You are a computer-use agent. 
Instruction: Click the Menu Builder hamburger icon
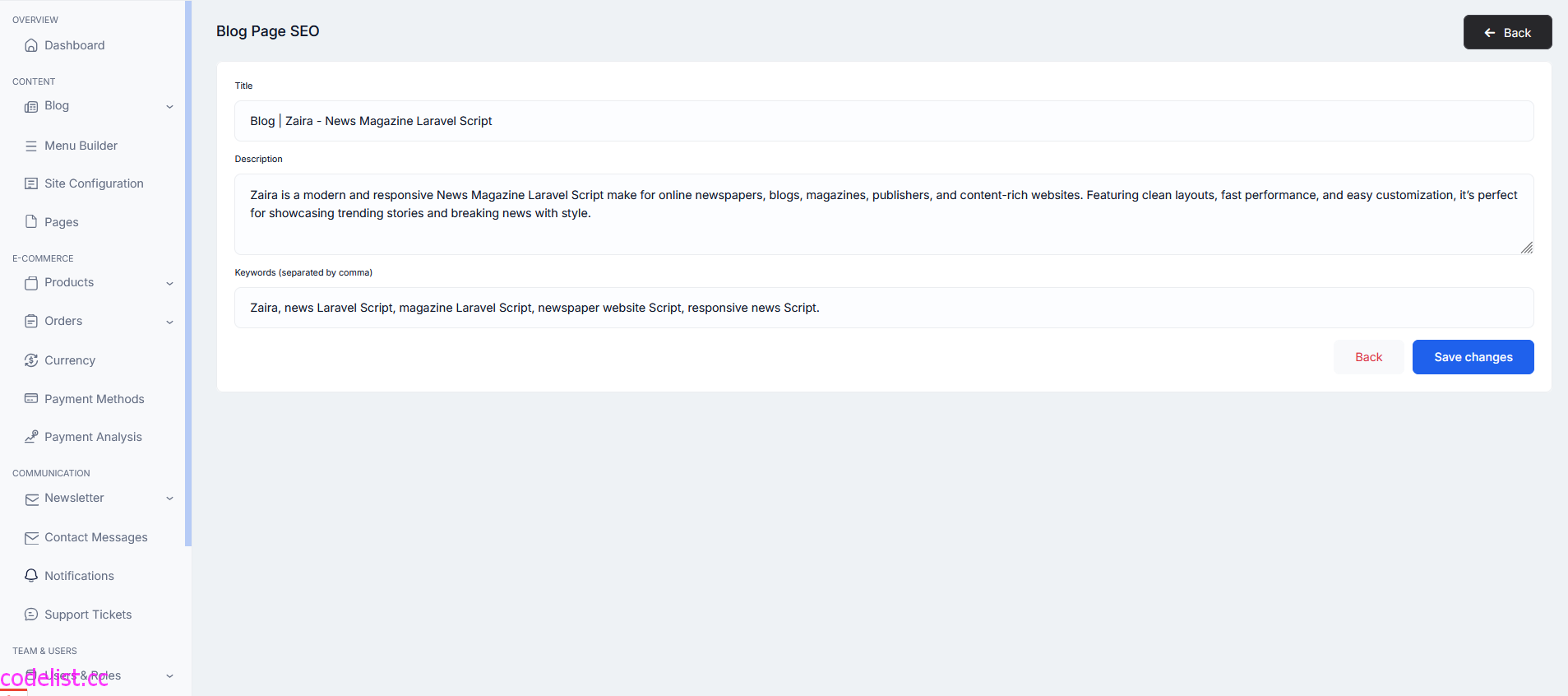tap(31, 146)
